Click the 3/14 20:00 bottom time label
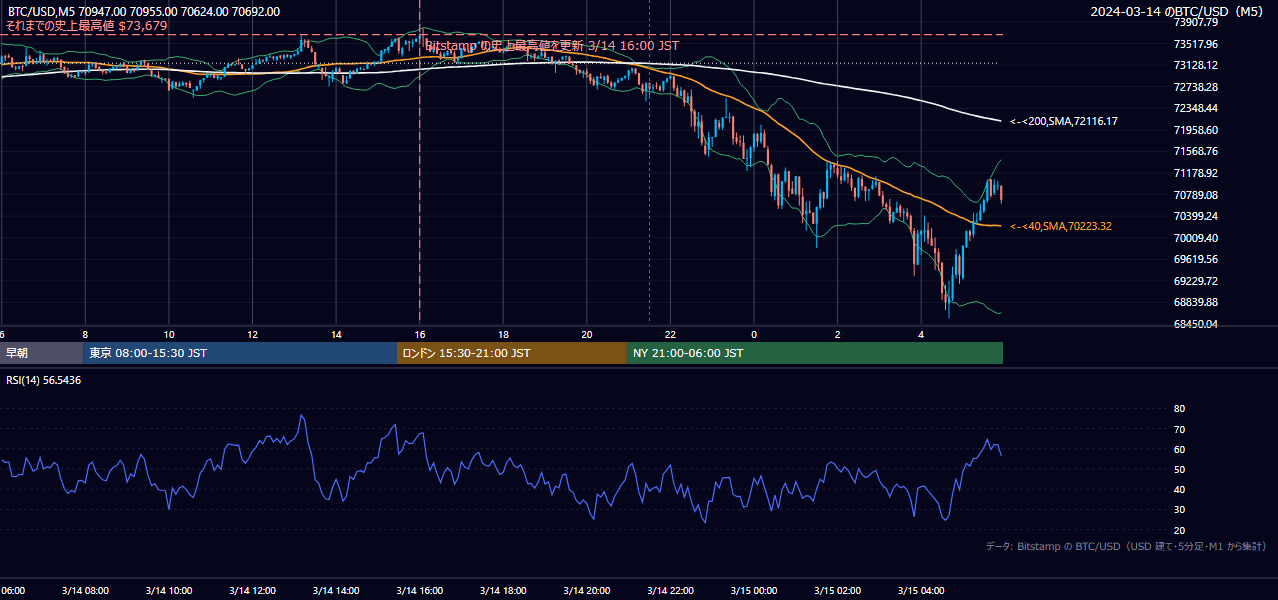Image resolution: width=1278 pixels, height=600 pixels. click(586, 591)
